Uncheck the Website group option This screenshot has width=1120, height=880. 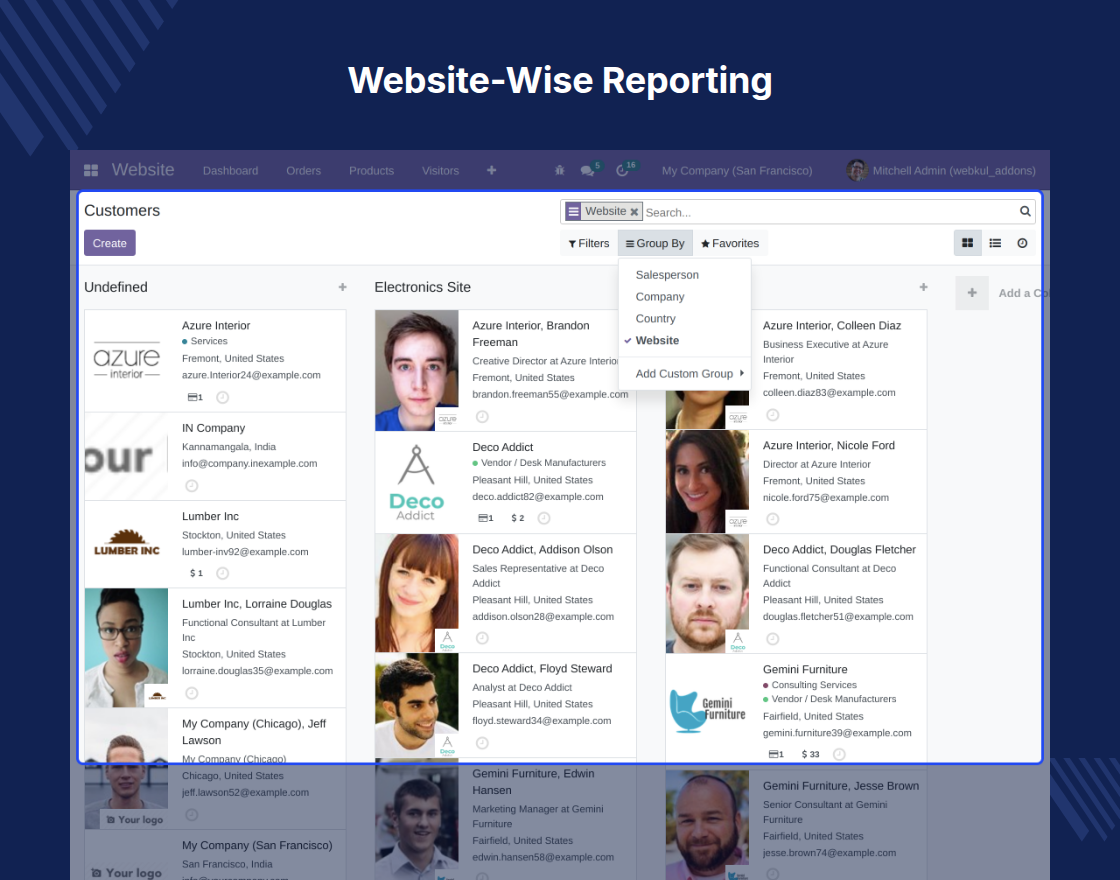coord(657,341)
